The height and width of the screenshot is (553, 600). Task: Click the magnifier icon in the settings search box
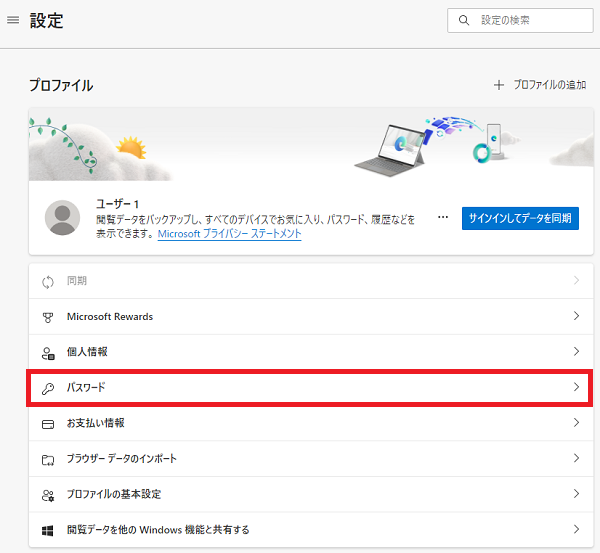point(464,20)
